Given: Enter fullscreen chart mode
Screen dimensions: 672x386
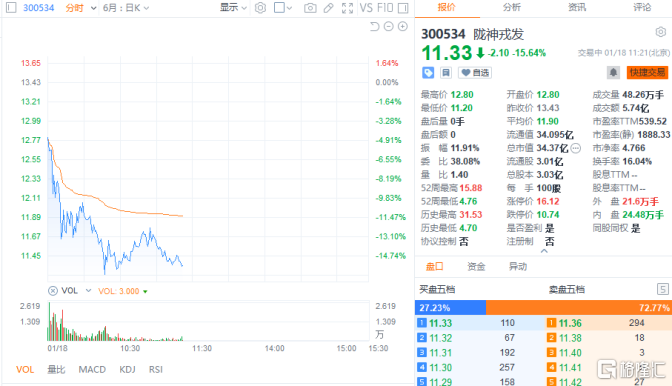Looking at the screenshot, I should 347,8.
